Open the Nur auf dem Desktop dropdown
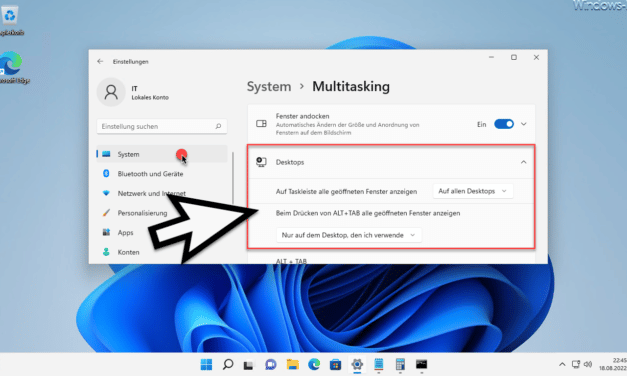The width and height of the screenshot is (627, 376). [349, 235]
